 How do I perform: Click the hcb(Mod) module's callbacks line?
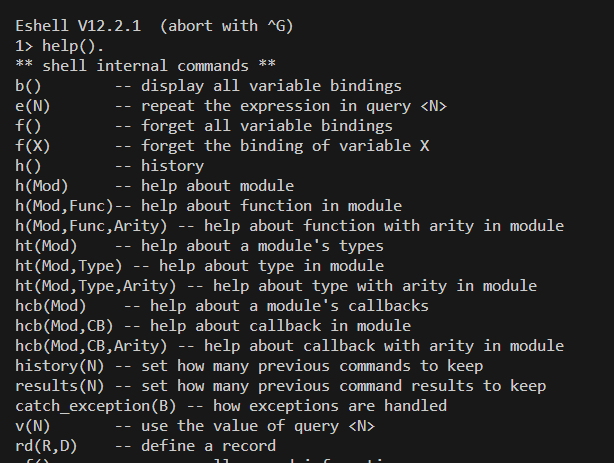222,306
